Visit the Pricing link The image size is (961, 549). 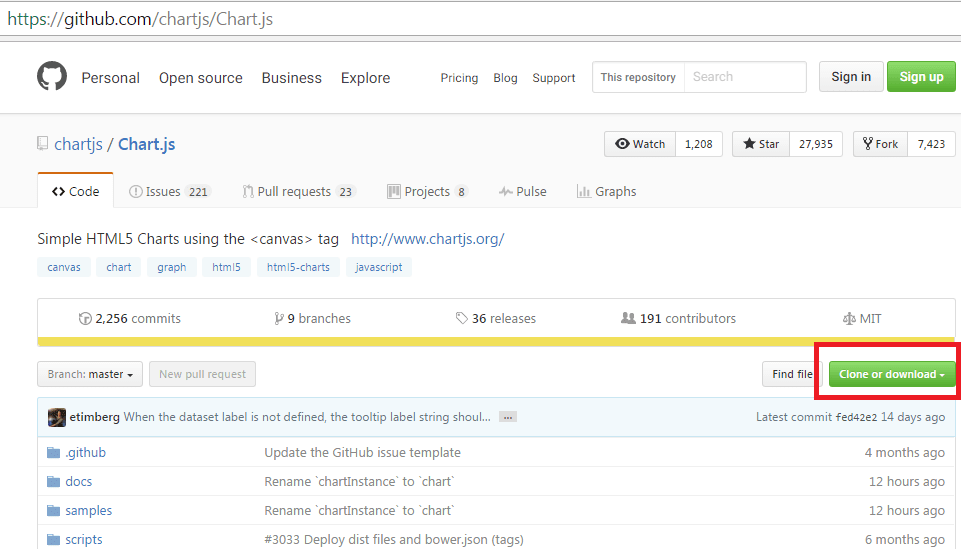[x=459, y=78]
